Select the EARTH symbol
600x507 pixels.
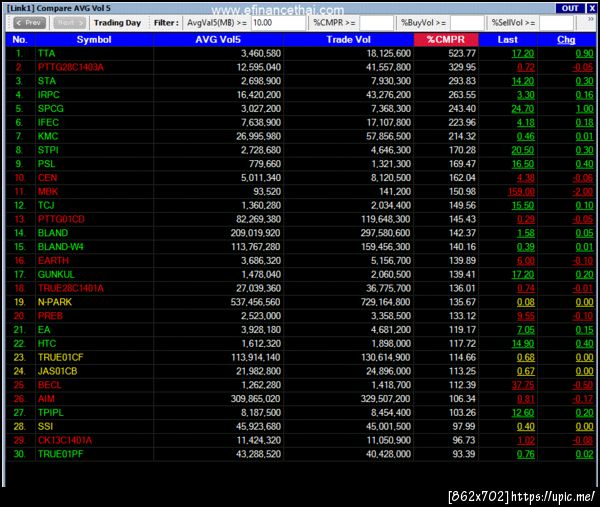pyautogui.click(x=53, y=261)
